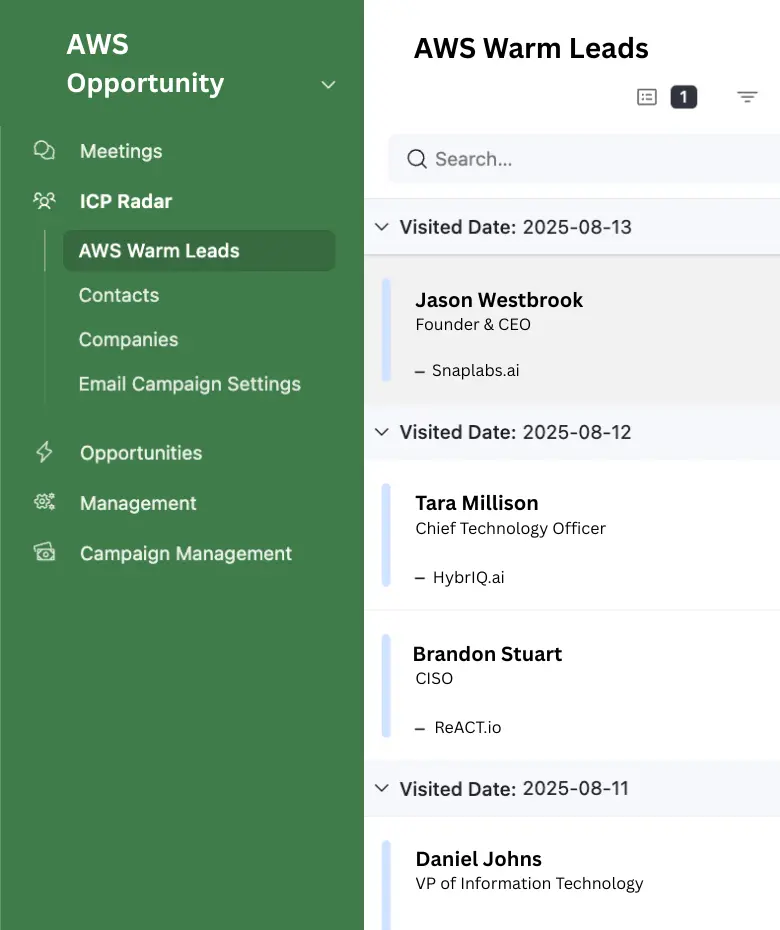Viewport: 780px width, 930px height.
Task: Open Jason Westbrook lead card
Action: click(x=572, y=330)
